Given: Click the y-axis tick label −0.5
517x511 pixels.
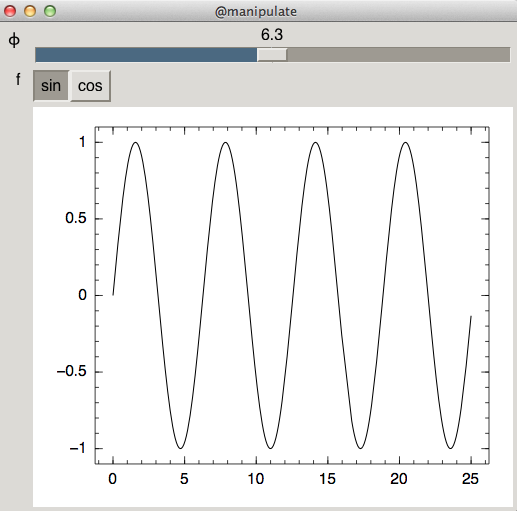Looking at the screenshot, I should point(71,371).
